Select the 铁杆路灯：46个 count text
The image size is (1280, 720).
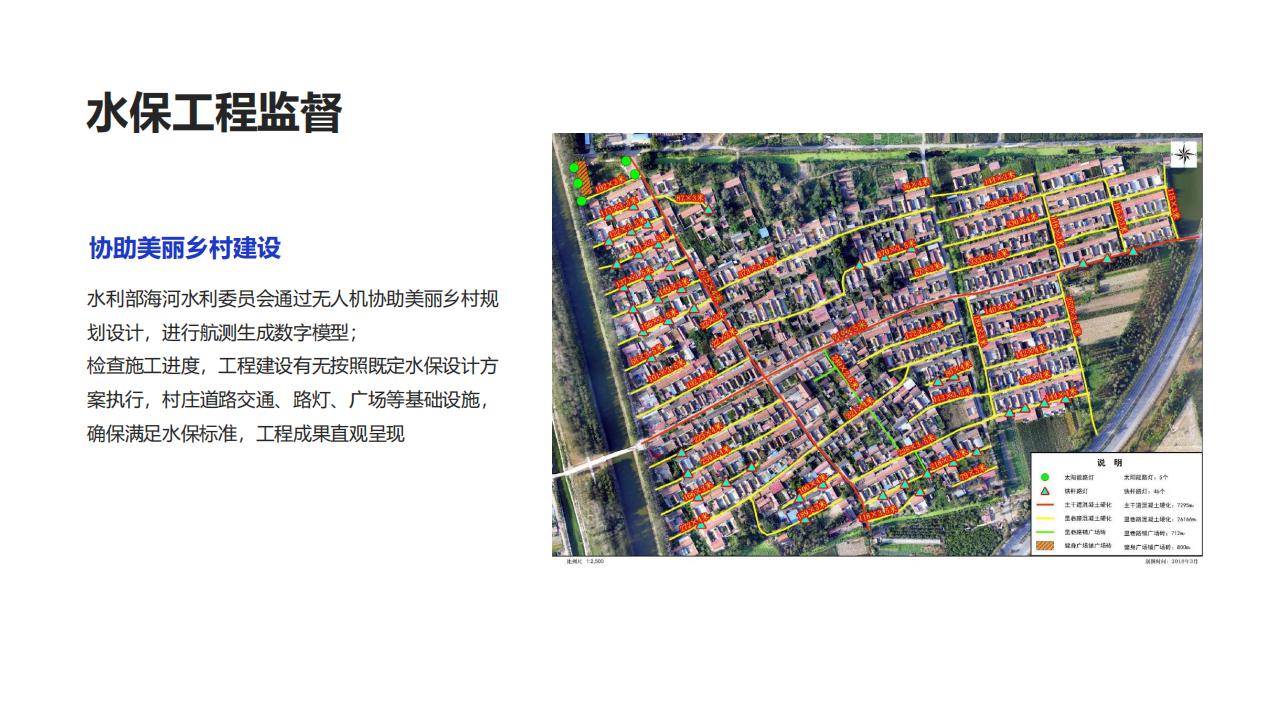[x=1145, y=492]
